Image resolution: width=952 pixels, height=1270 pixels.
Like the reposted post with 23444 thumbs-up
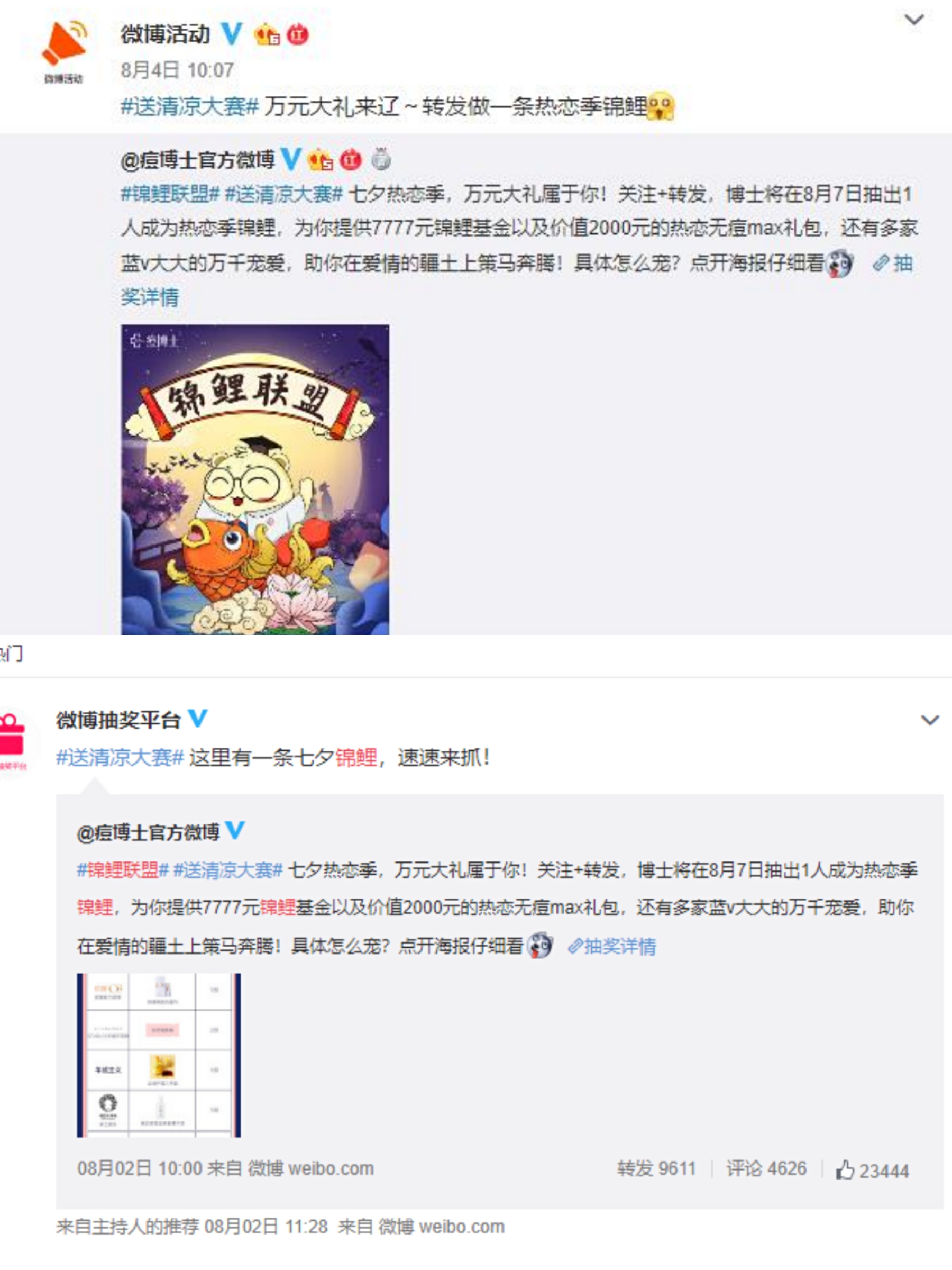[x=872, y=1170]
